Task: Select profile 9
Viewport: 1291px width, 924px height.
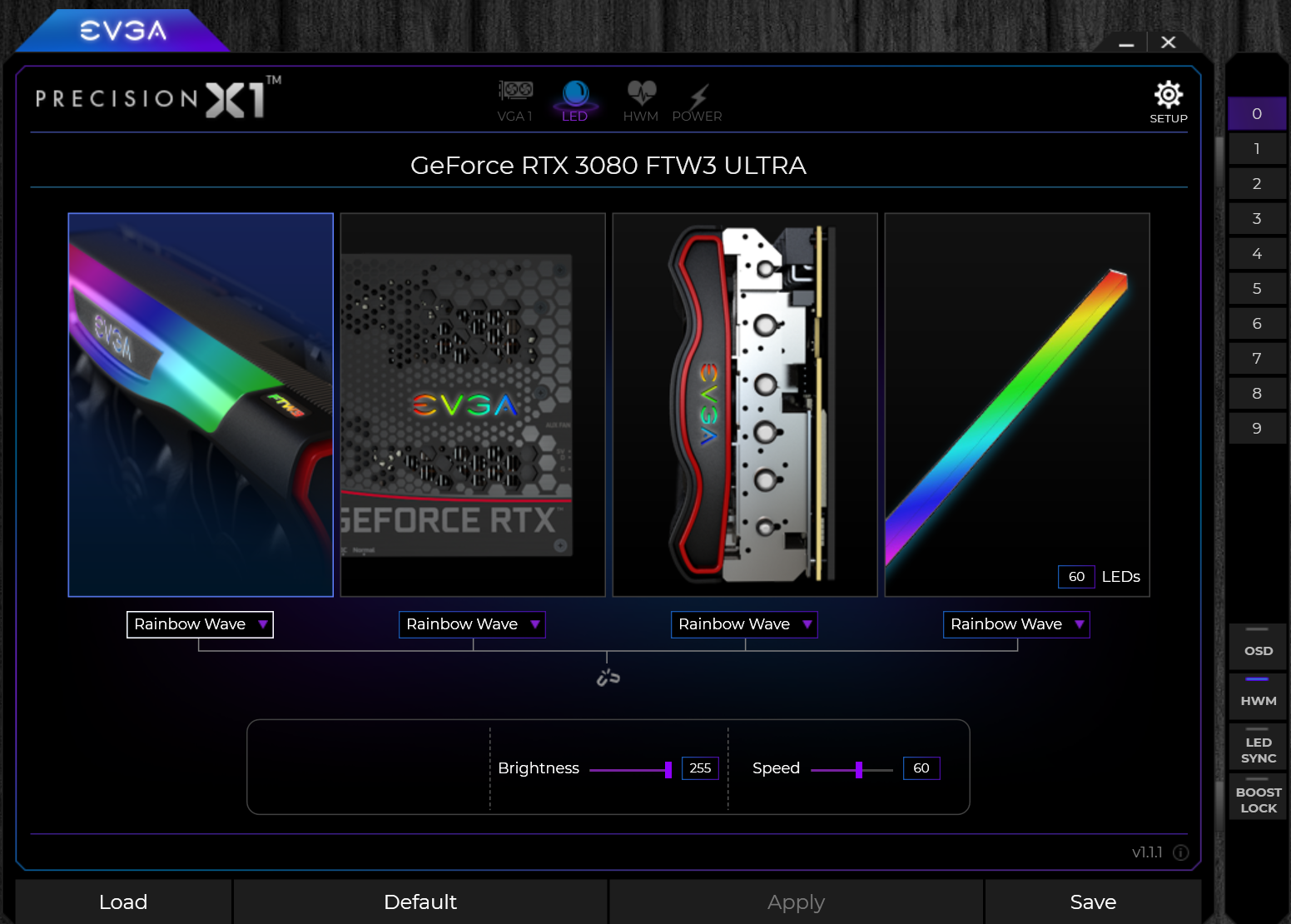Action: coord(1257,429)
